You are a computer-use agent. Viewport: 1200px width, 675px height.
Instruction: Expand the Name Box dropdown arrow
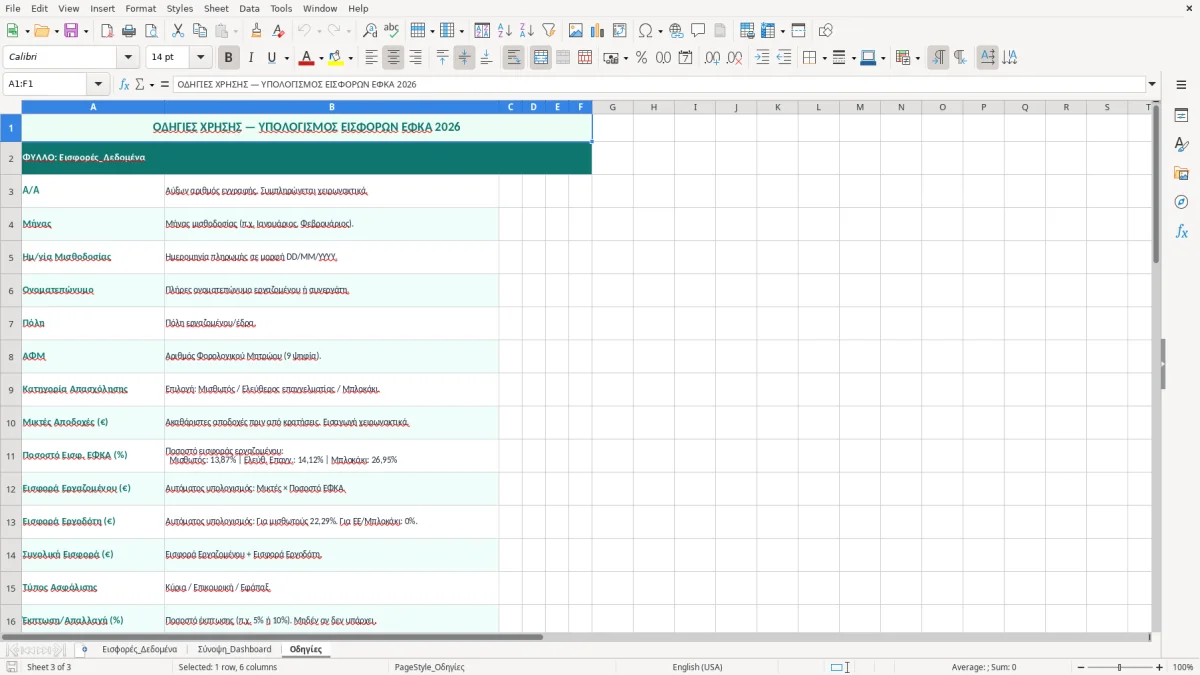pyautogui.click(x=98, y=85)
